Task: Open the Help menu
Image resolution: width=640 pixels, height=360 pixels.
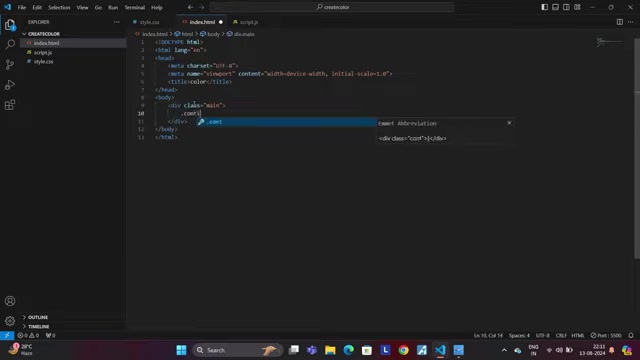Action: point(157,7)
